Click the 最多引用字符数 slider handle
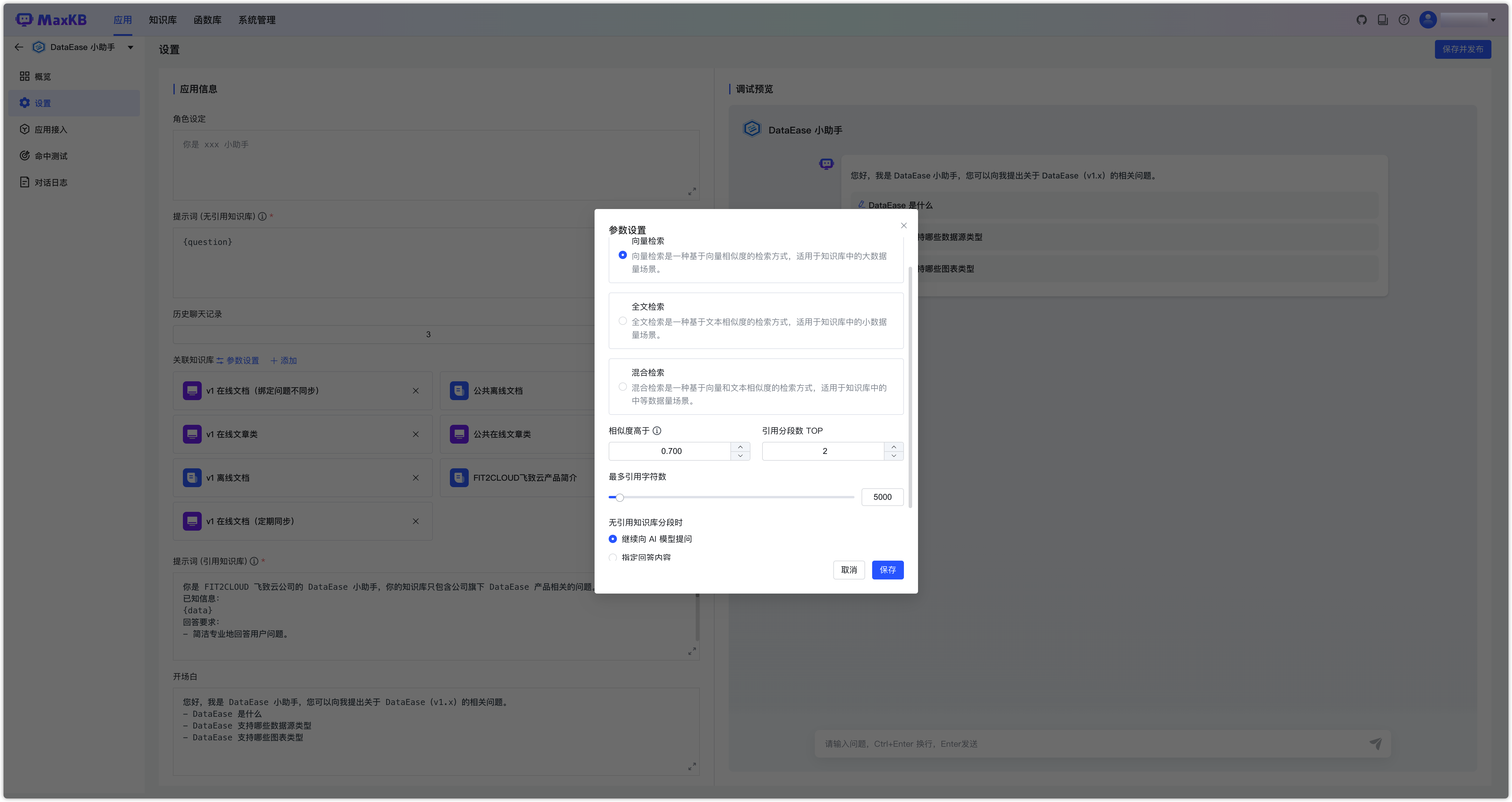The height and width of the screenshot is (802, 1512). pos(619,497)
